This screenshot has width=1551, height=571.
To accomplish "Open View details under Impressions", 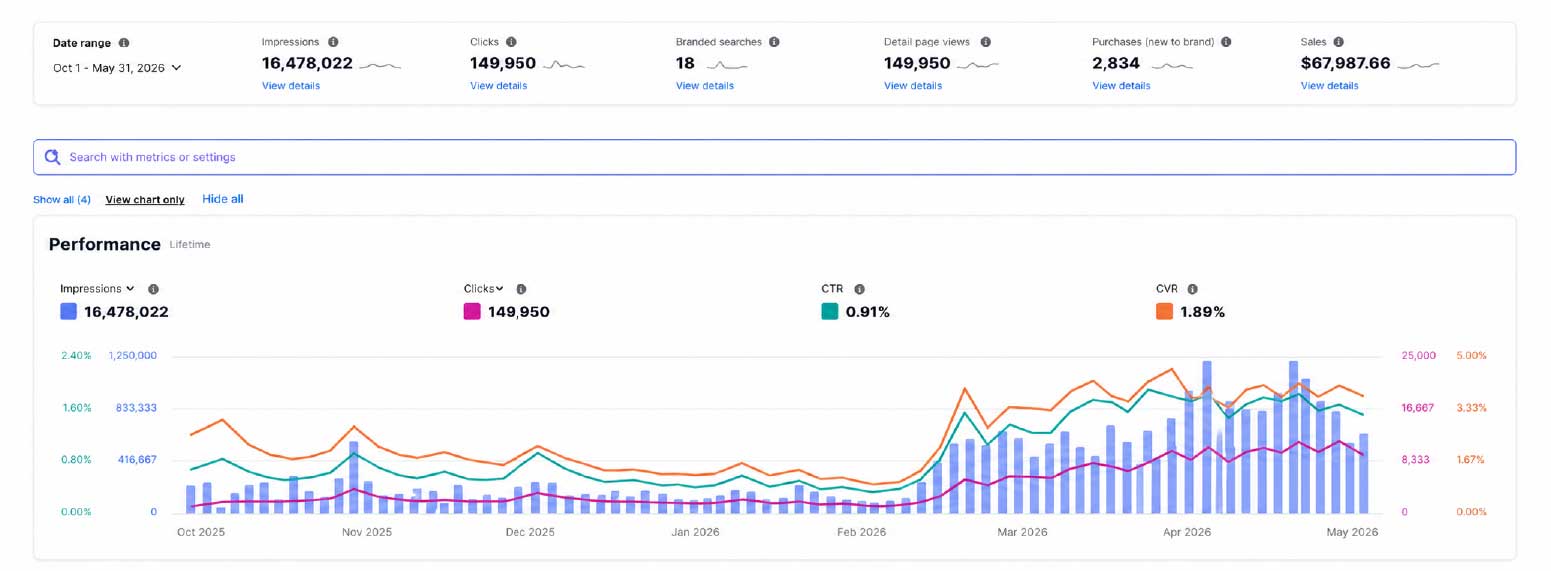I will pos(291,86).
